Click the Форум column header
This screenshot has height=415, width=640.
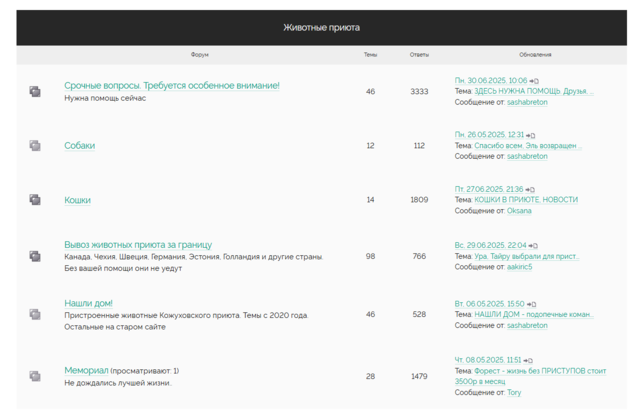click(200, 55)
